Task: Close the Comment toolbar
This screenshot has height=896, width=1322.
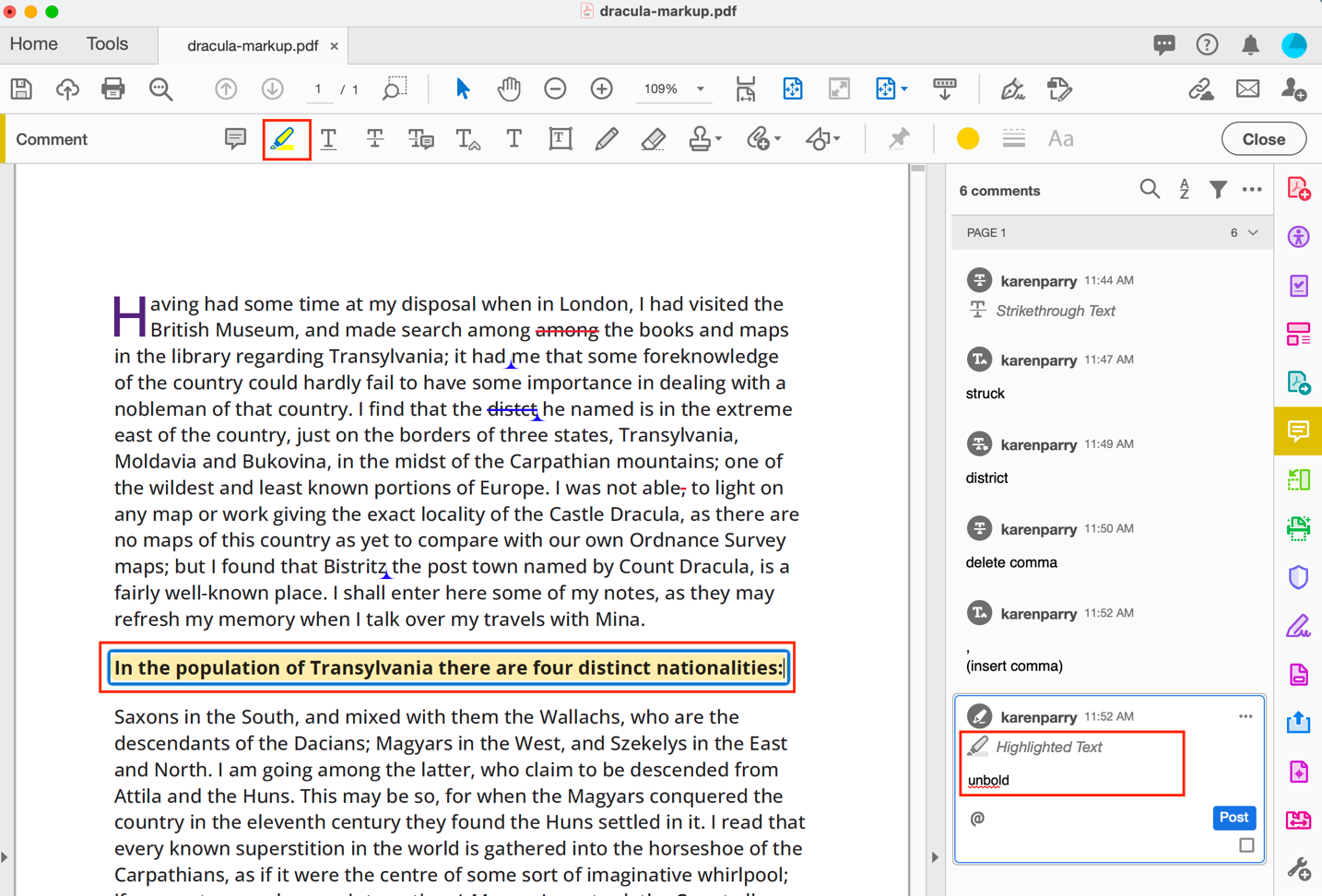Action: (1263, 139)
